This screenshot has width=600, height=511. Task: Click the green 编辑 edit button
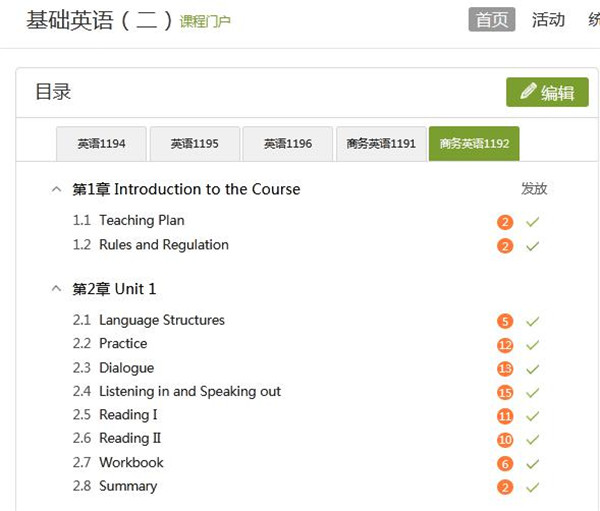coord(547,92)
